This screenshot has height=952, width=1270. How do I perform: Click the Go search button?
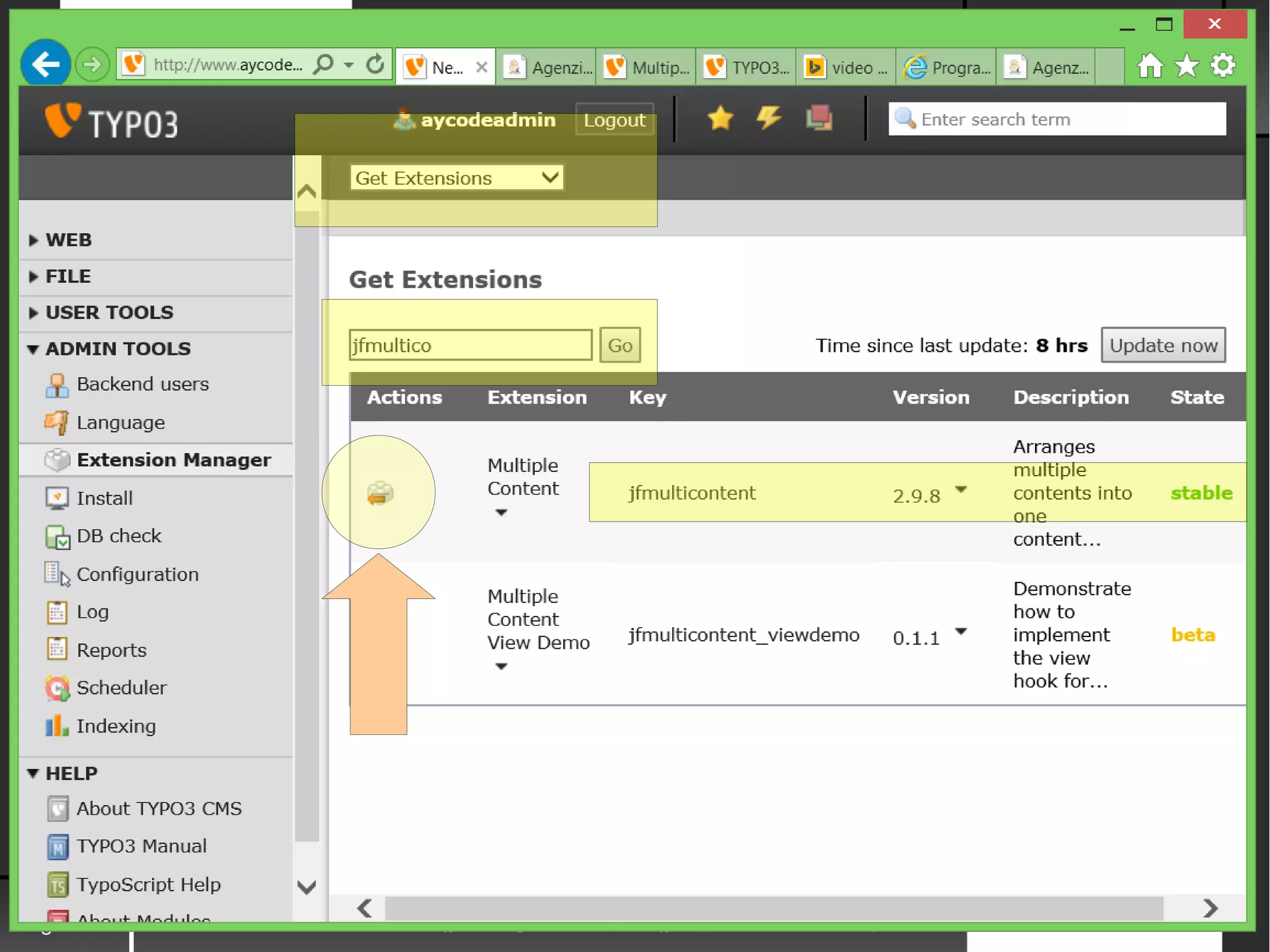619,345
